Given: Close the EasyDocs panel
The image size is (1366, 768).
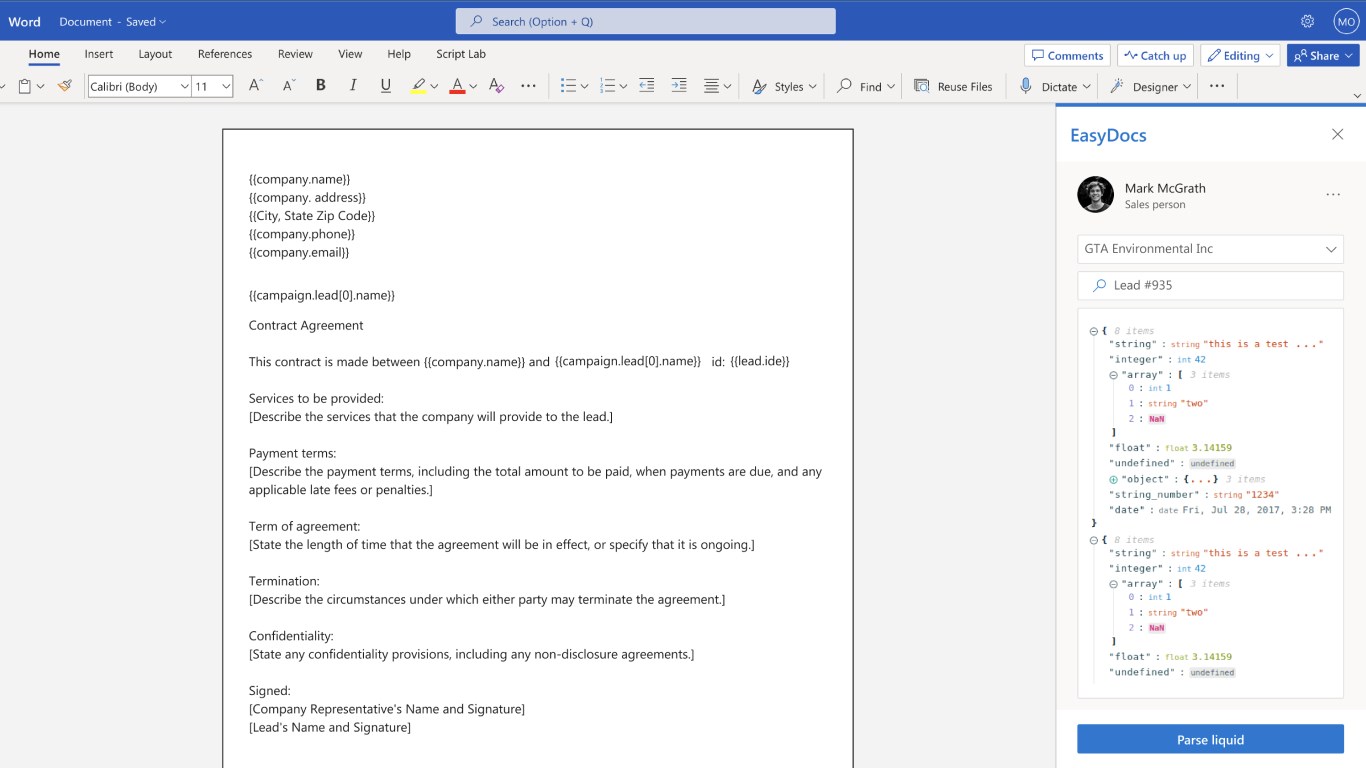Looking at the screenshot, I should (x=1337, y=134).
